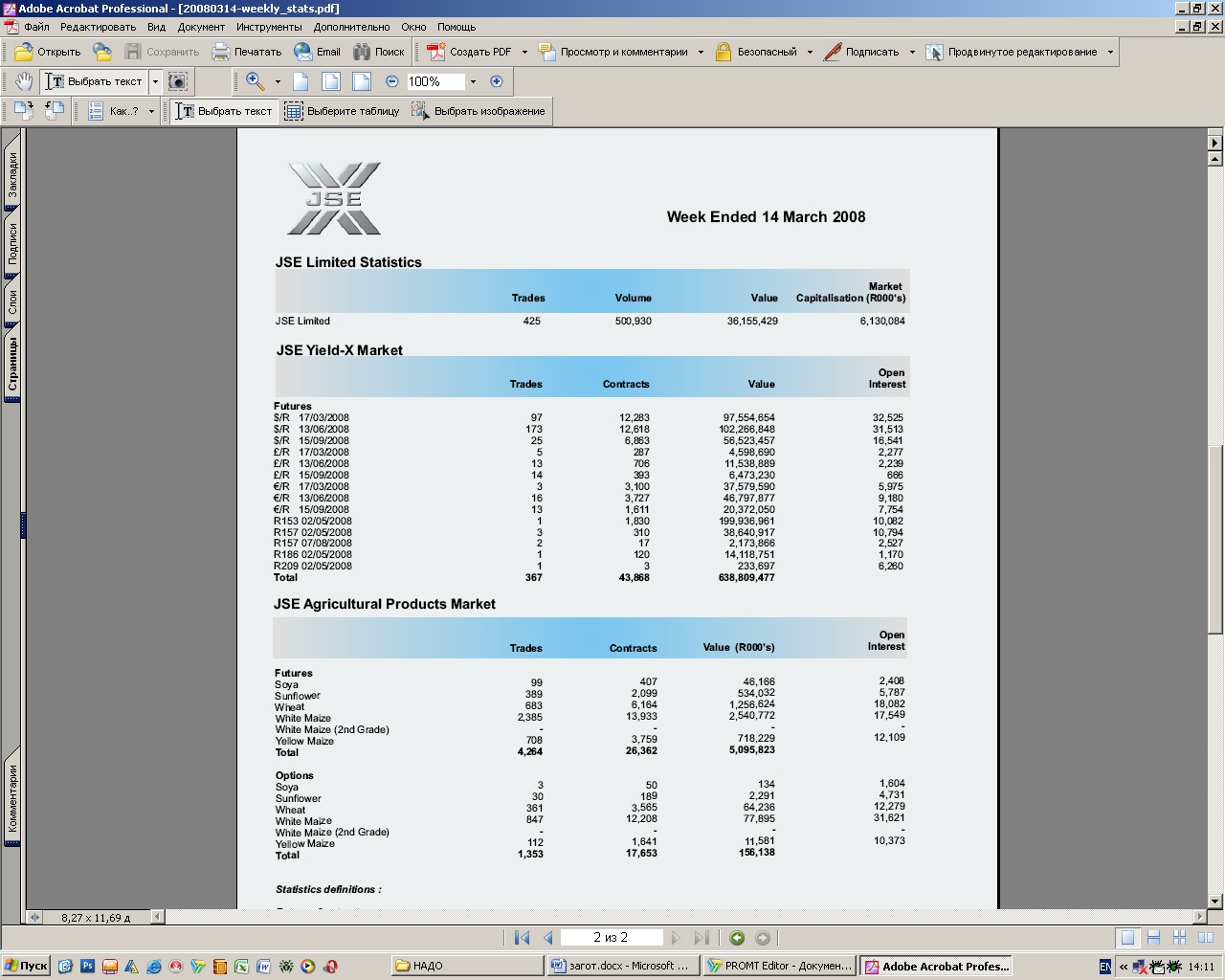
Task: Choose Выбрать изображение image selection tool
Action: tap(479, 111)
